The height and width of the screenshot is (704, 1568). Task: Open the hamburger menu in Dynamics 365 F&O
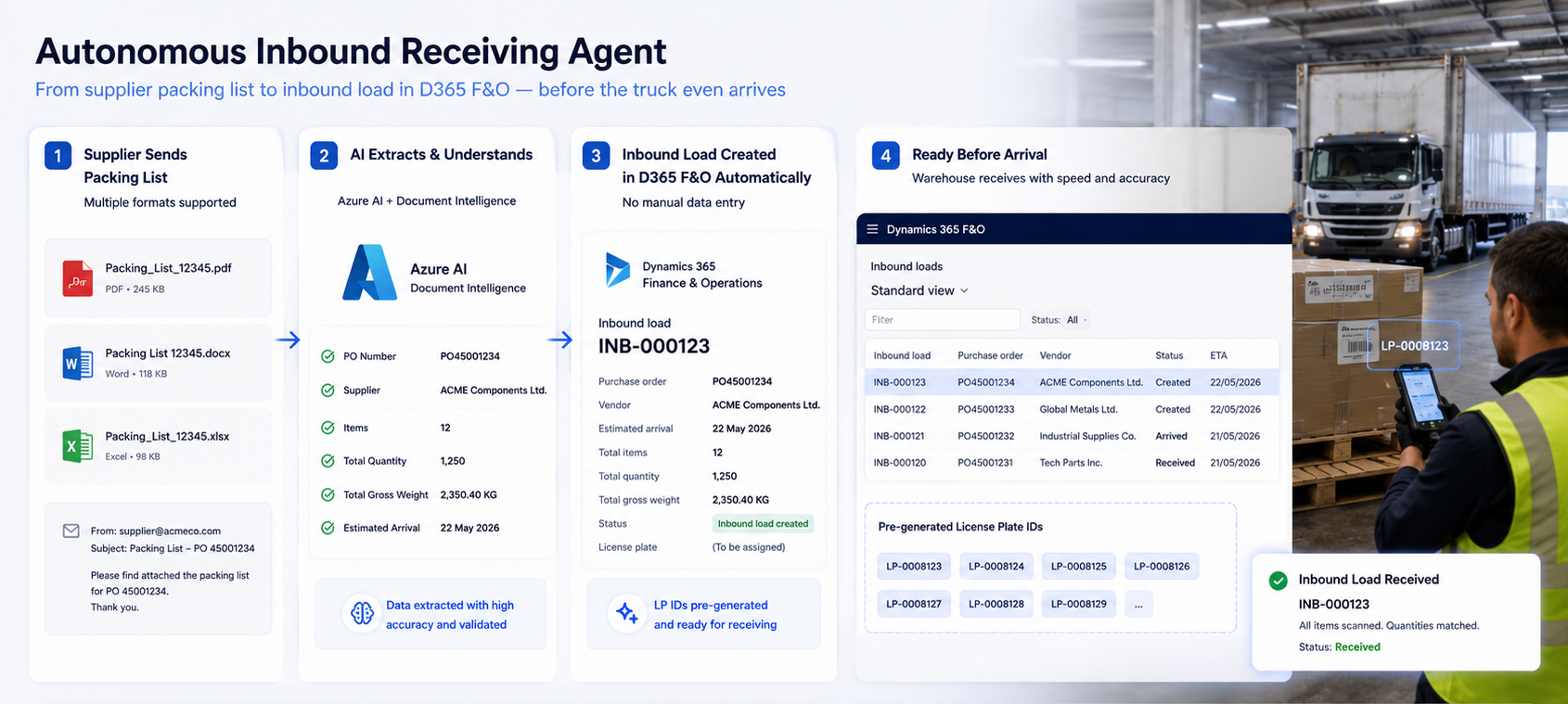point(872,229)
